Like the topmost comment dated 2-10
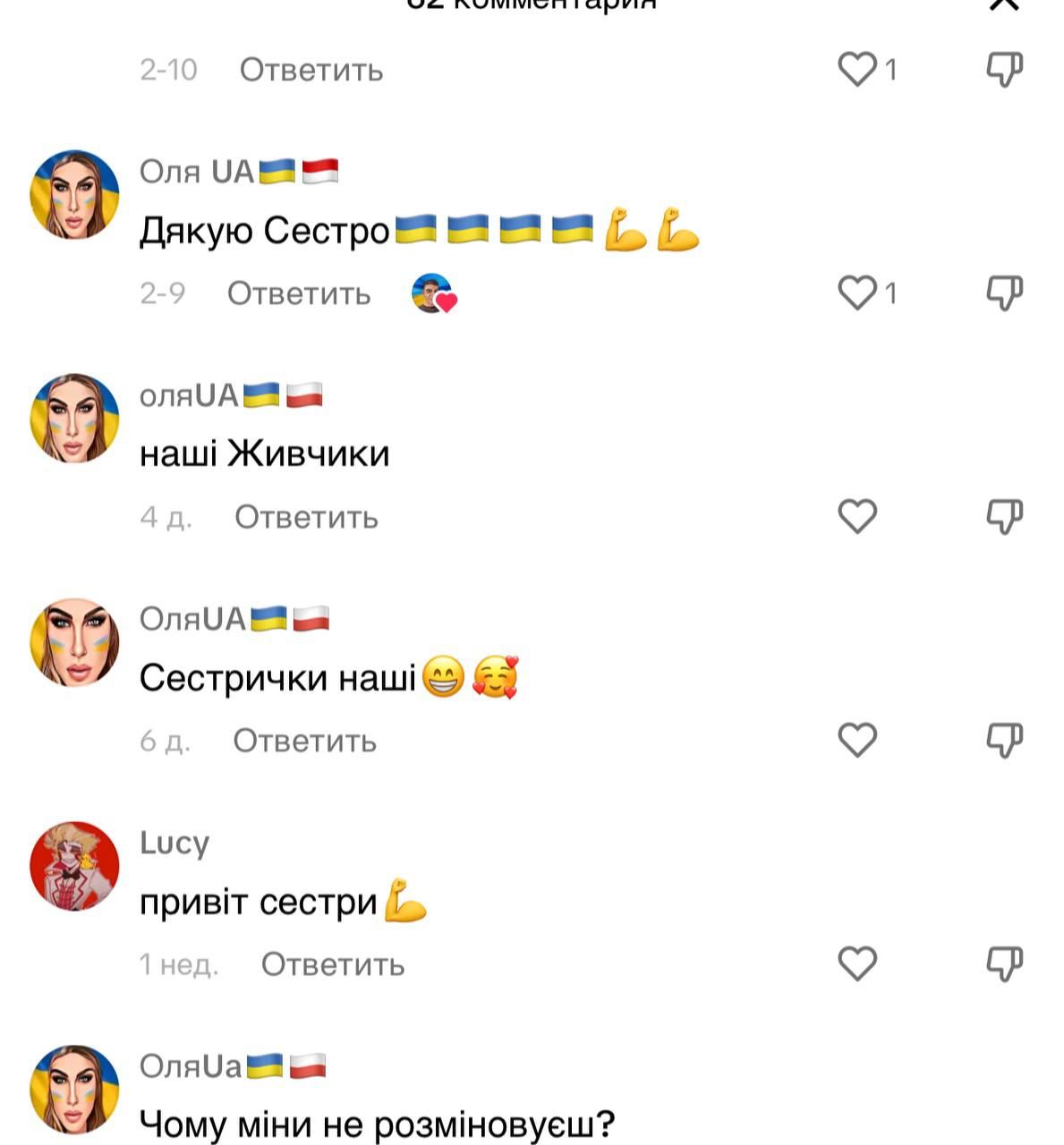Viewport: 1064px width, 1145px height. tap(857, 69)
